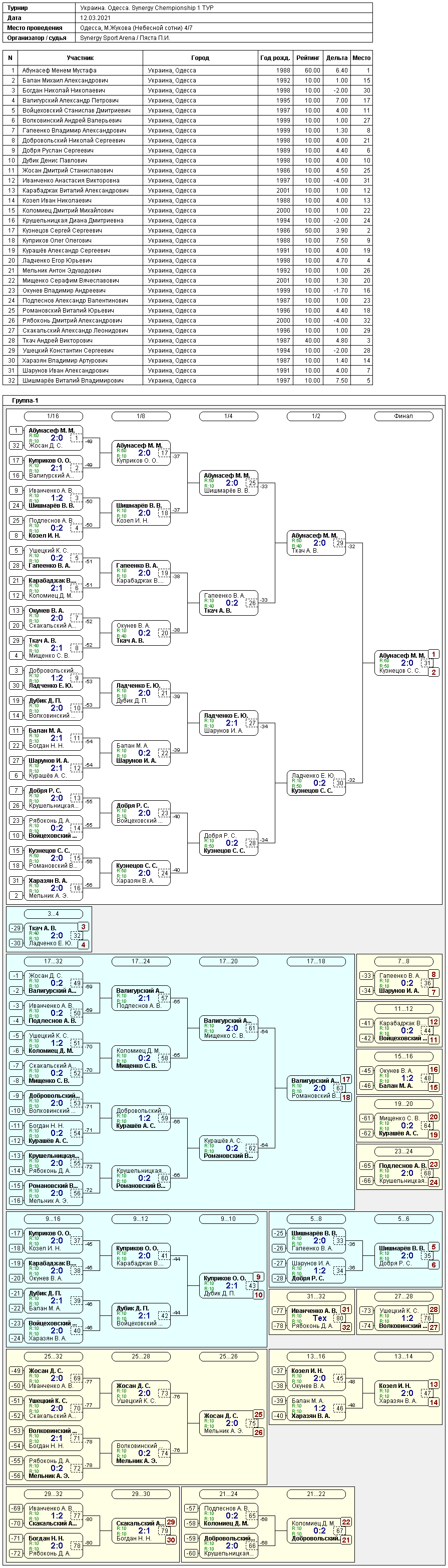
Task: Click the '17...32' bracket header
Action: point(53,961)
